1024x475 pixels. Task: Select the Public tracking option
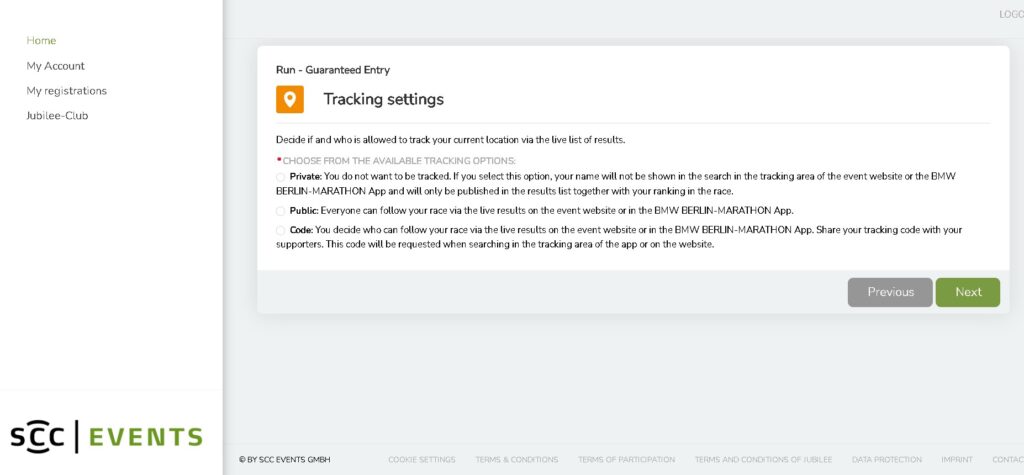[281, 211]
